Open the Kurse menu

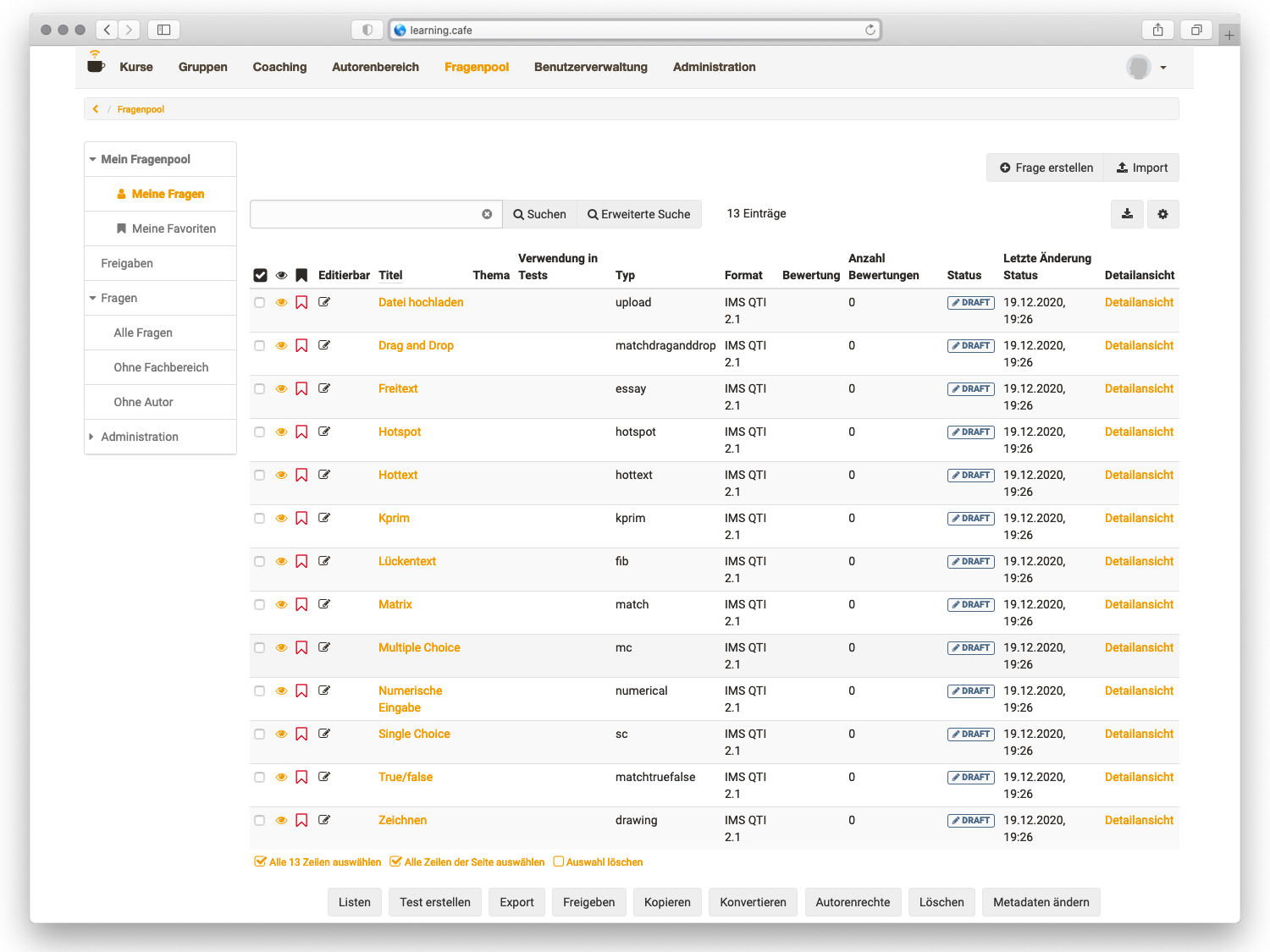[x=136, y=67]
